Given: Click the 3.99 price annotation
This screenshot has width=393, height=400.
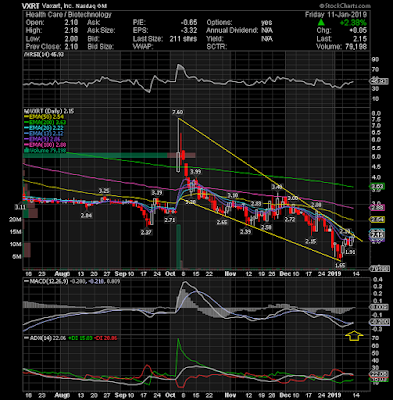Looking at the screenshot, I should pyautogui.click(x=195, y=172).
